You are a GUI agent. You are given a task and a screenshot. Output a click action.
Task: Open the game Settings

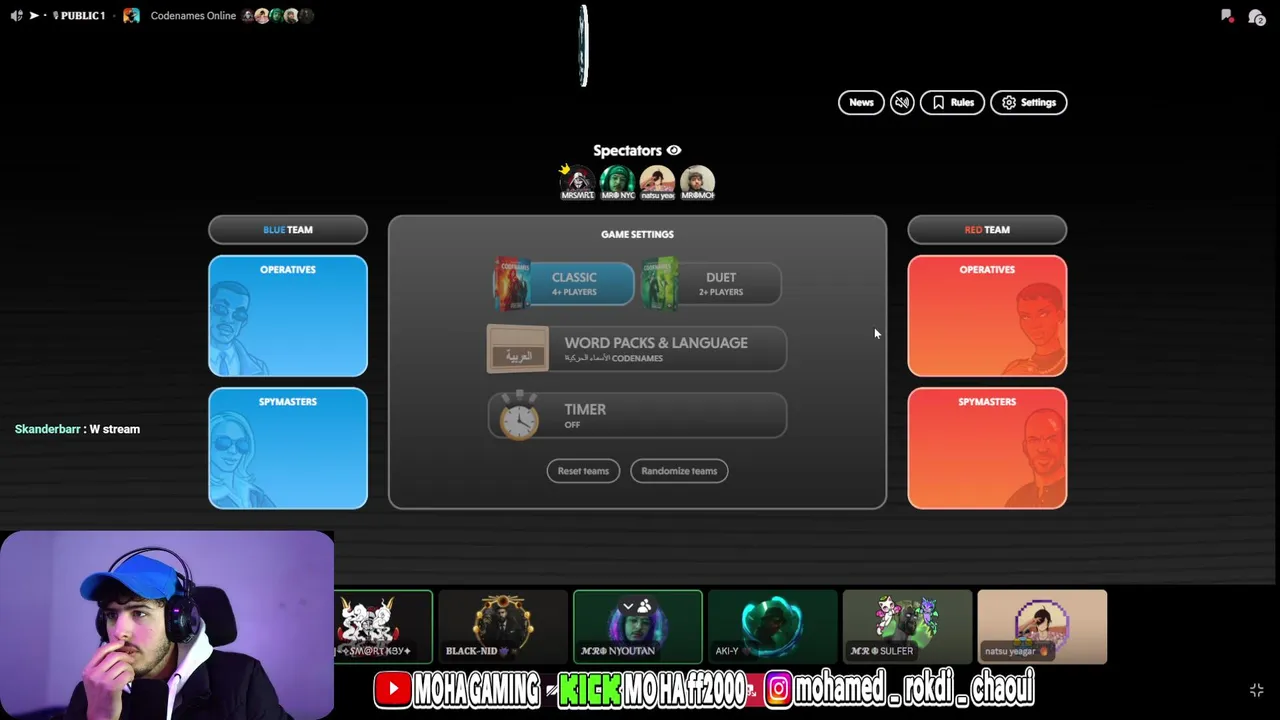click(1029, 102)
